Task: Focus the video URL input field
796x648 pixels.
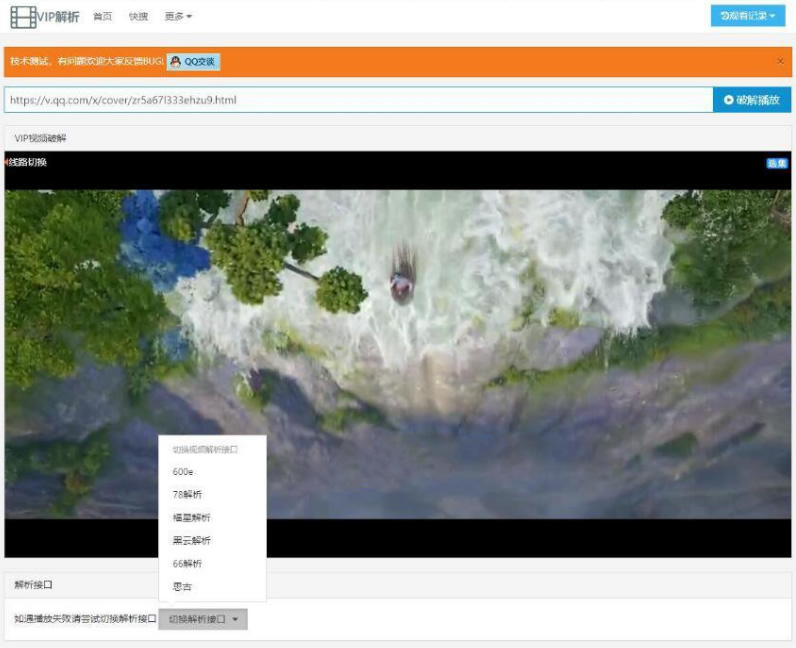Action: click(357, 100)
